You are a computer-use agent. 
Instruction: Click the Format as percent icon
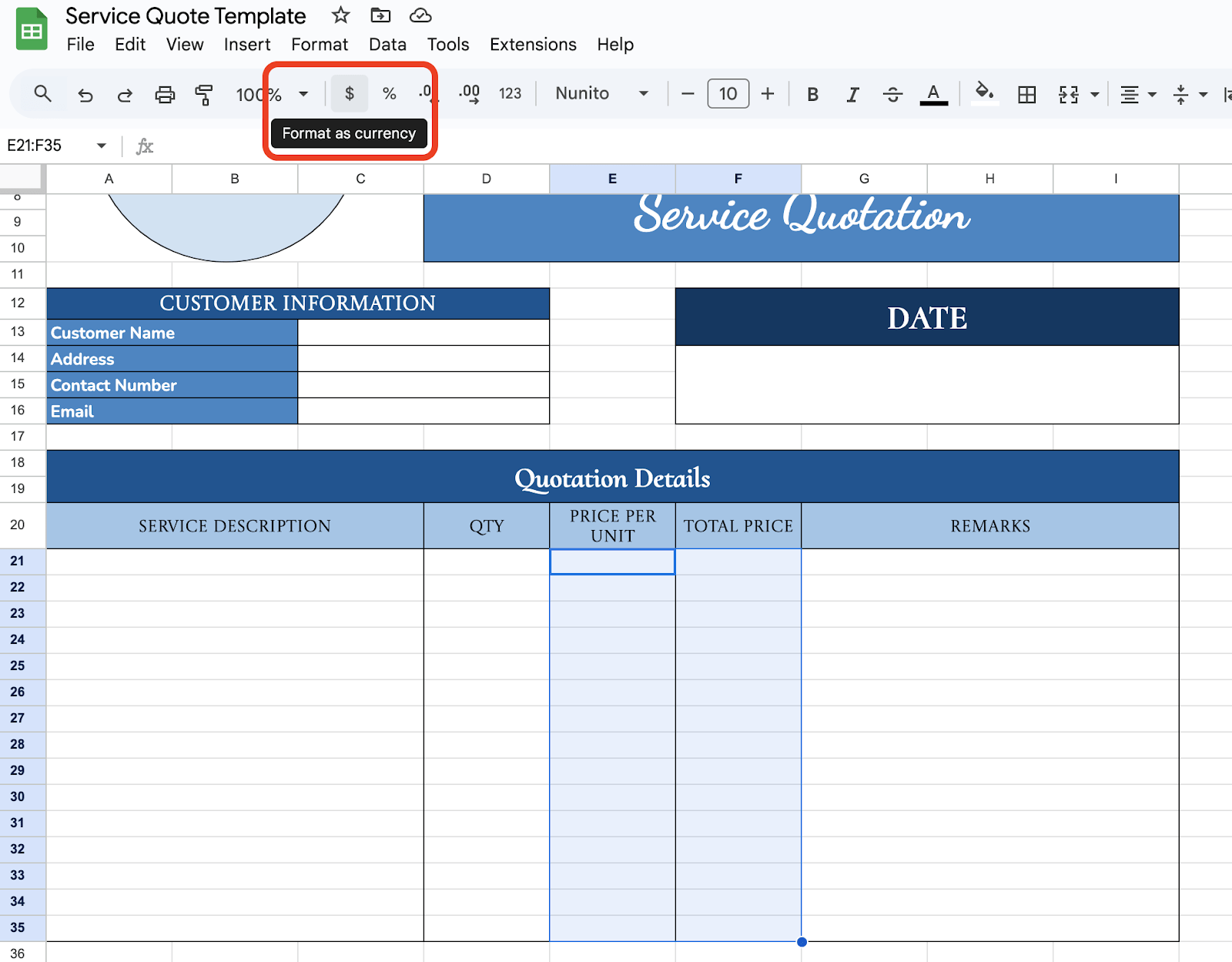[x=390, y=94]
